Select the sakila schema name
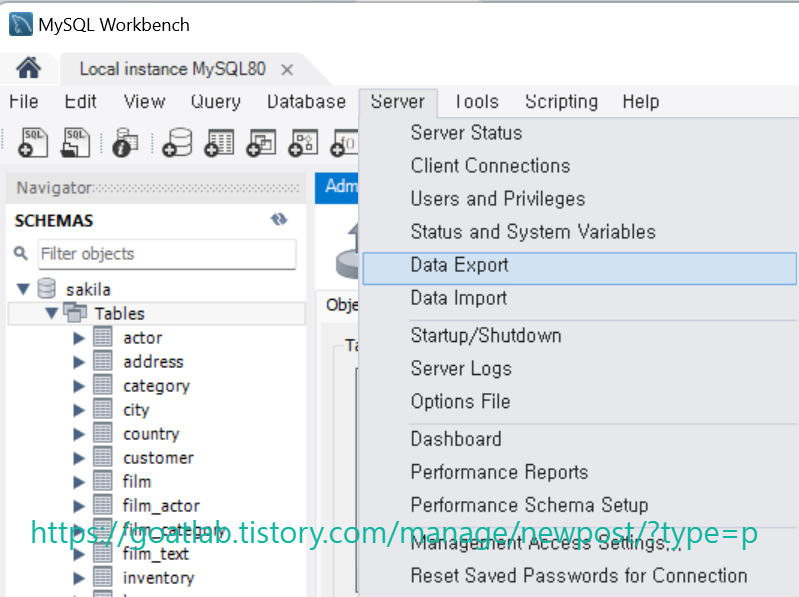The image size is (799, 597). 88,289
